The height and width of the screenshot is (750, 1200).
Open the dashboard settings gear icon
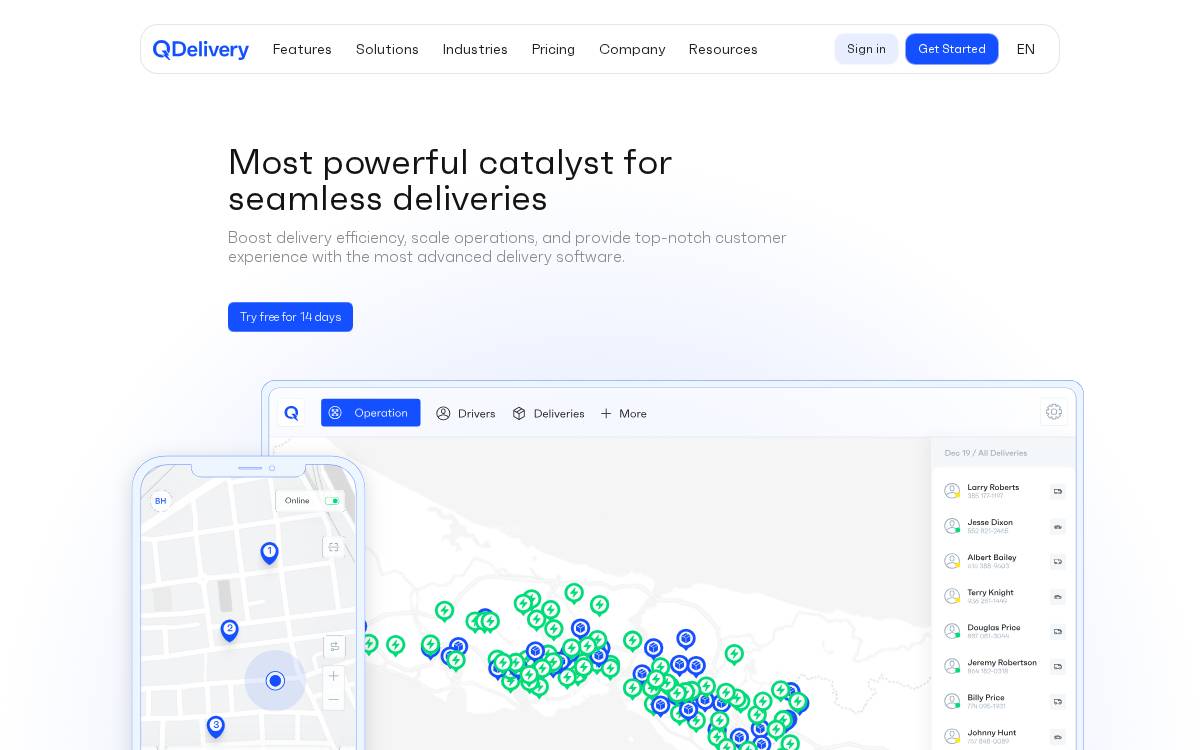[1053, 412]
